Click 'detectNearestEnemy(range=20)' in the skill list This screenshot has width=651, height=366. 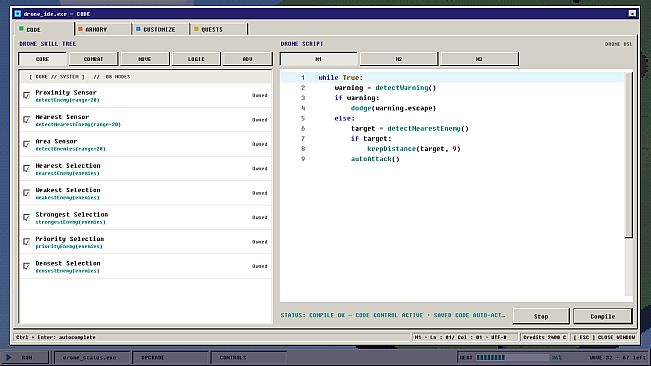pos(78,124)
